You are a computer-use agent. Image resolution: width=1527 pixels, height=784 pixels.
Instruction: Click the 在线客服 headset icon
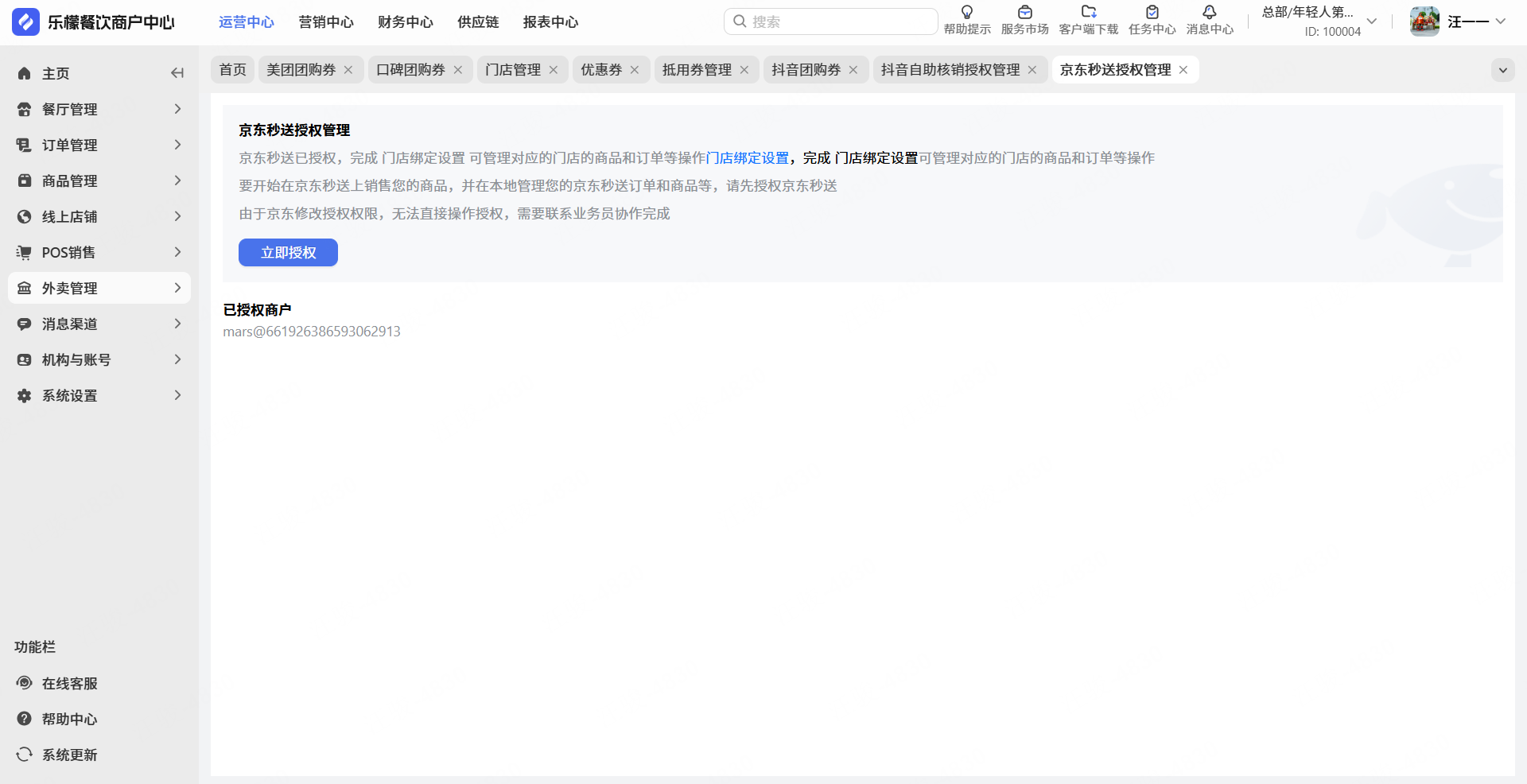(x=25, y=683)
